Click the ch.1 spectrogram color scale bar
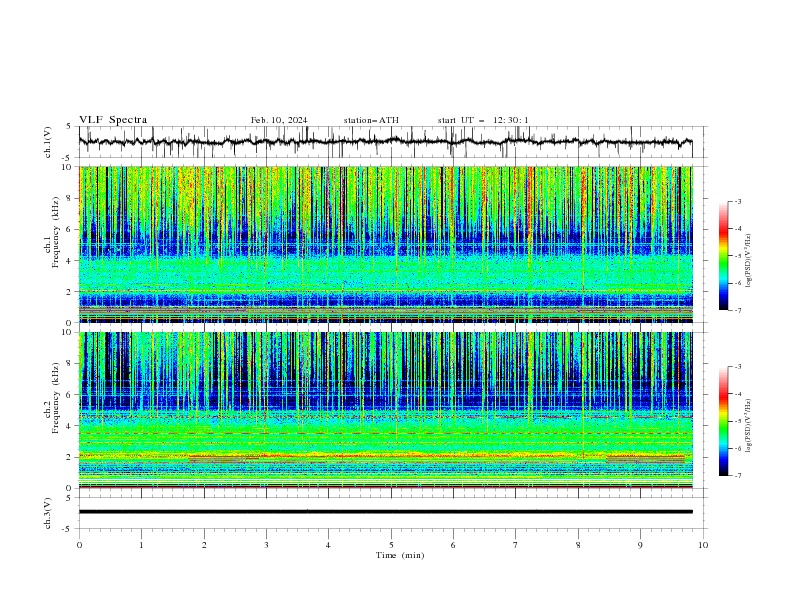792x612 pixels. 723,256
